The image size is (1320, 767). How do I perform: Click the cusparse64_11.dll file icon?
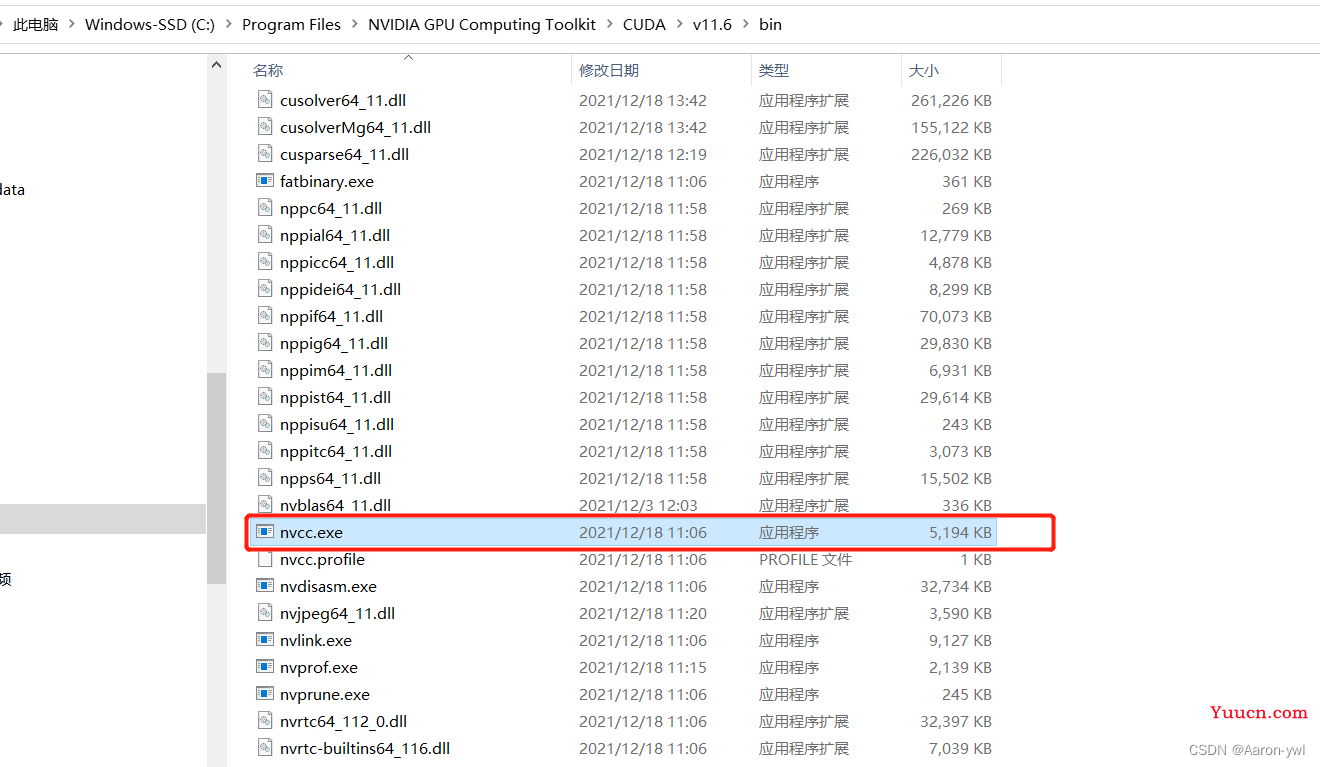pyautogui.click(x=265, y=154)
